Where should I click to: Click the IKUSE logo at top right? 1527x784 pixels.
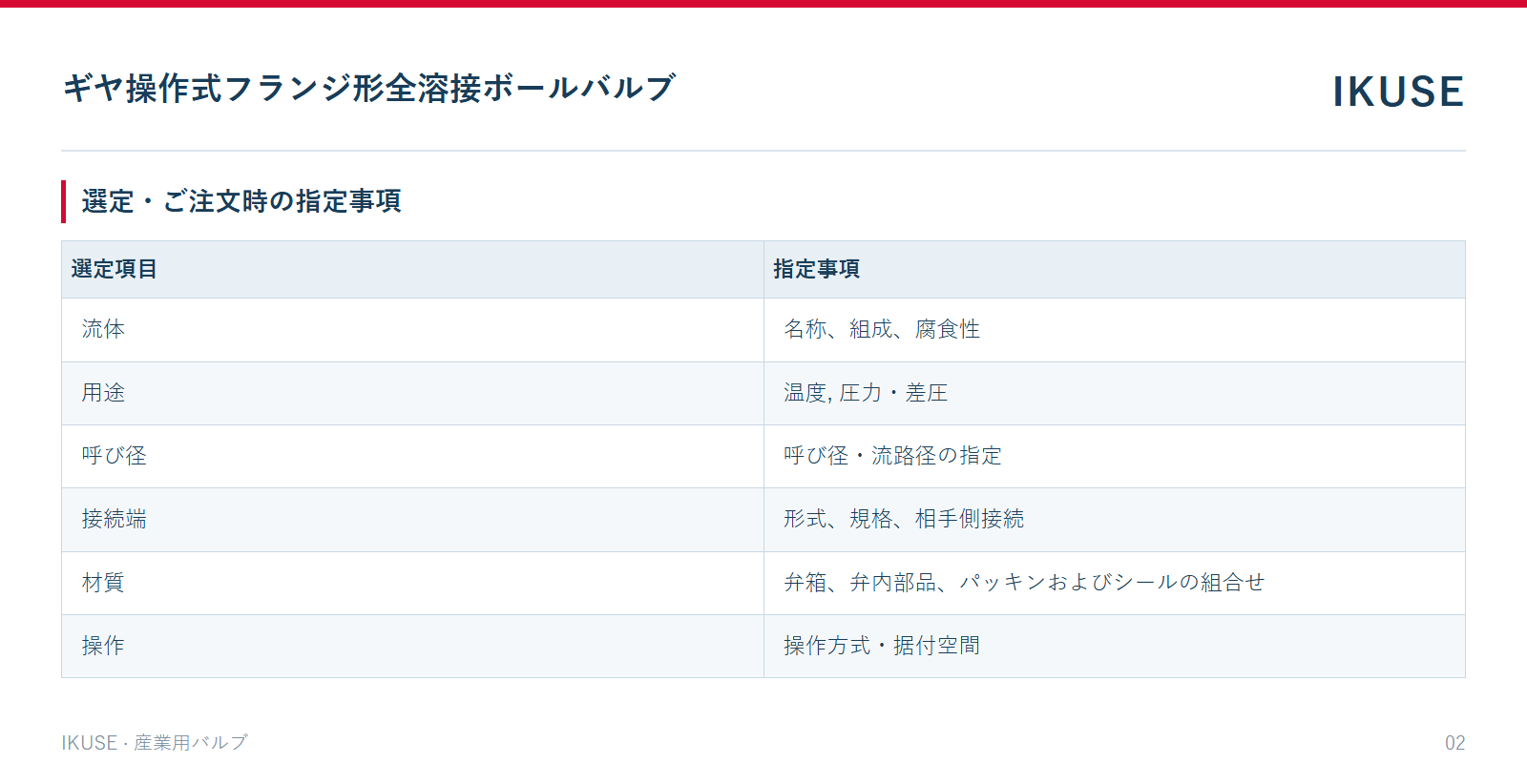[x=1398, y=92]
